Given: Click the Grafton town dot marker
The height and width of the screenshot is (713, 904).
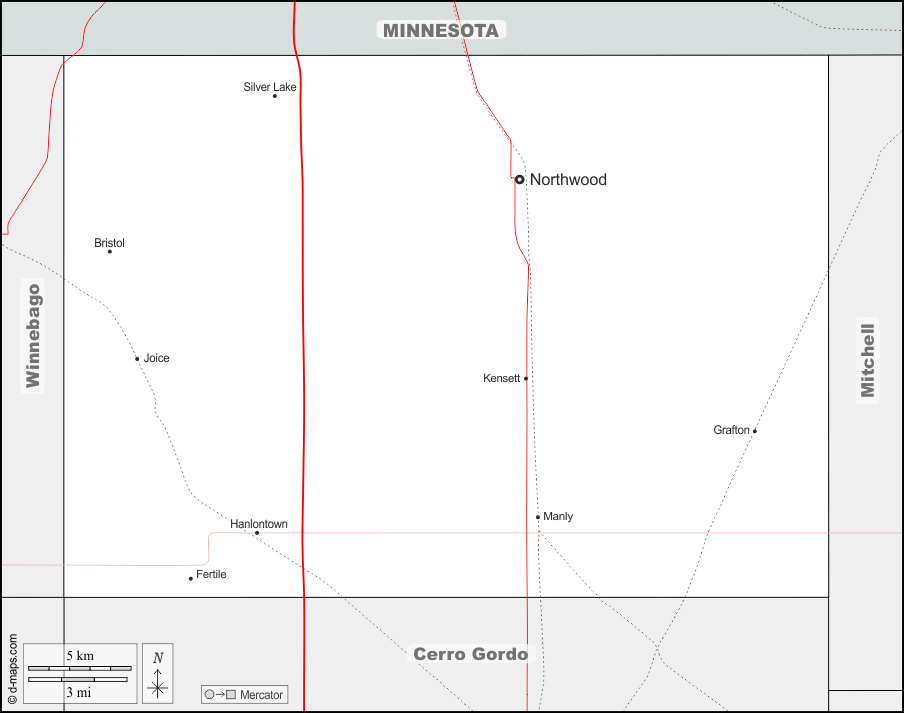Looking at the screenshot, I should [x=755, y=431].
